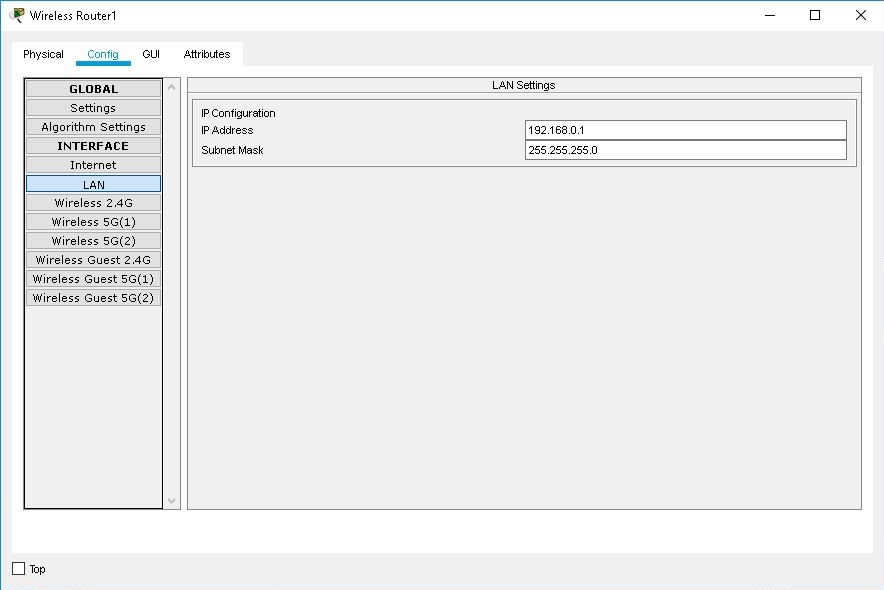884x590 pixels.
Task: Click the IP Address label text
Action: tap(227, 130)
